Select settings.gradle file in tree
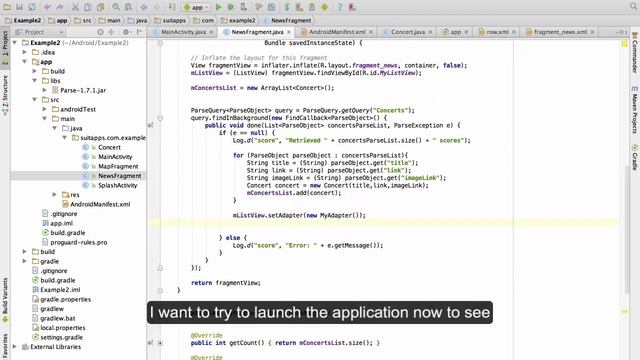Image resolution: width=640 pixels, height=360 pixels. 62,337
